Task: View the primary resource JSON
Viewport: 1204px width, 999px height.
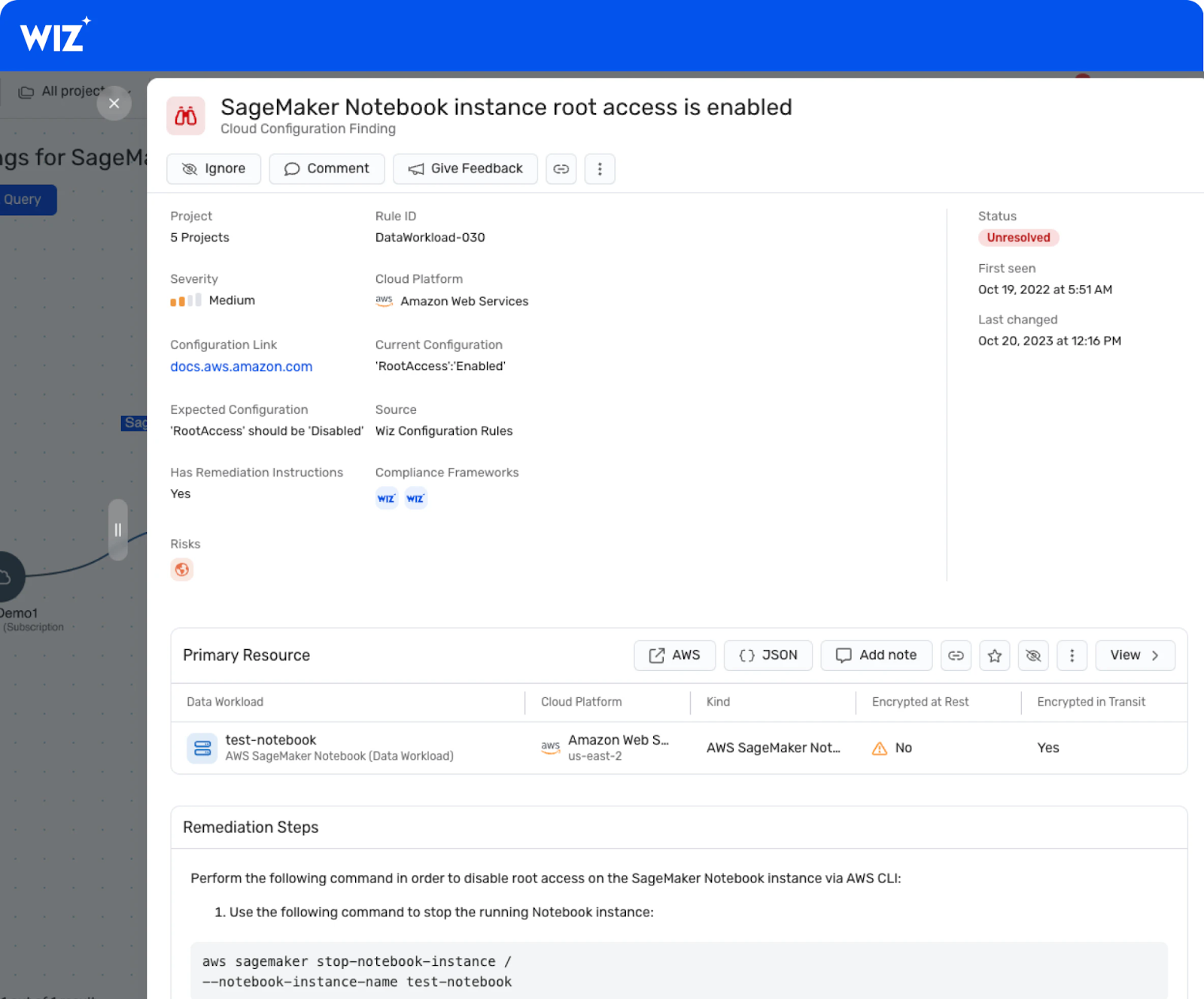Action: (768, 655)
